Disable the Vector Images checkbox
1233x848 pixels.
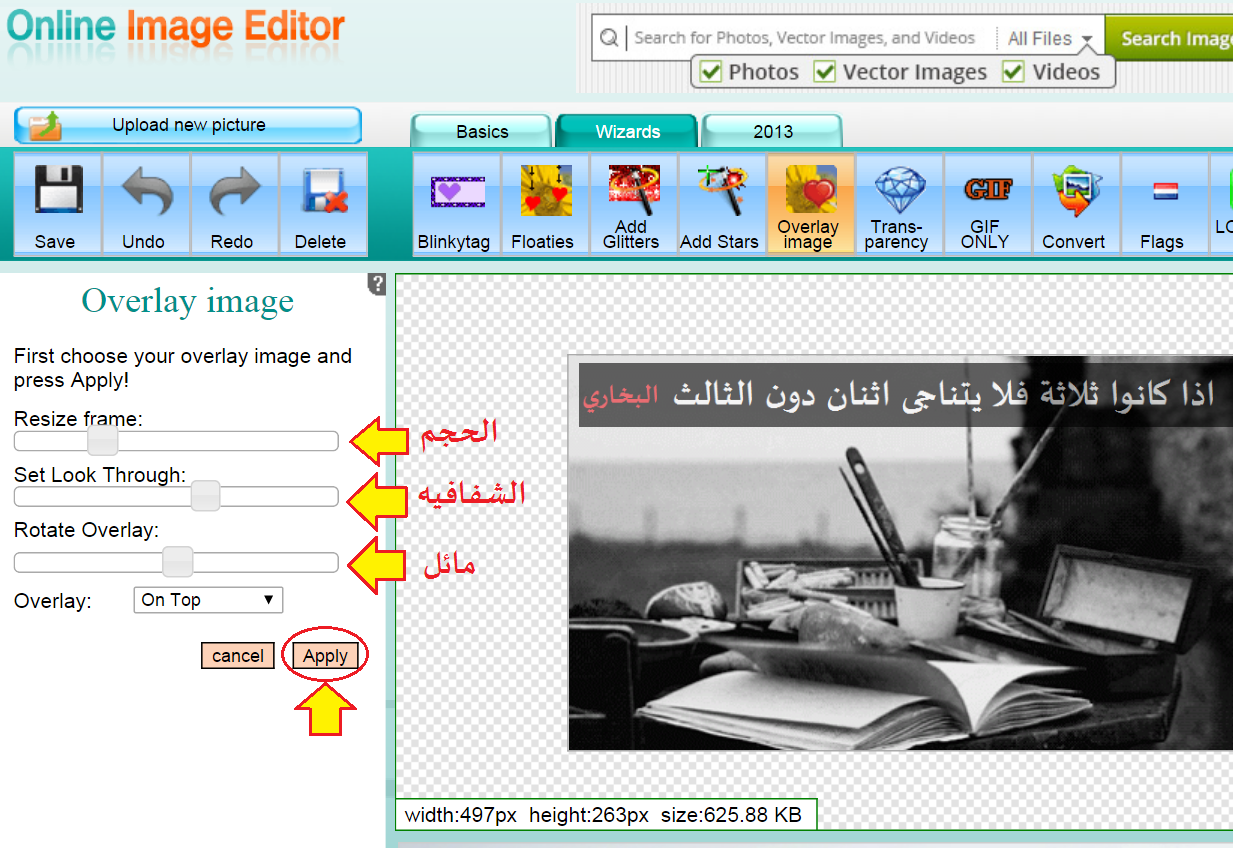[x=825, y=71]
